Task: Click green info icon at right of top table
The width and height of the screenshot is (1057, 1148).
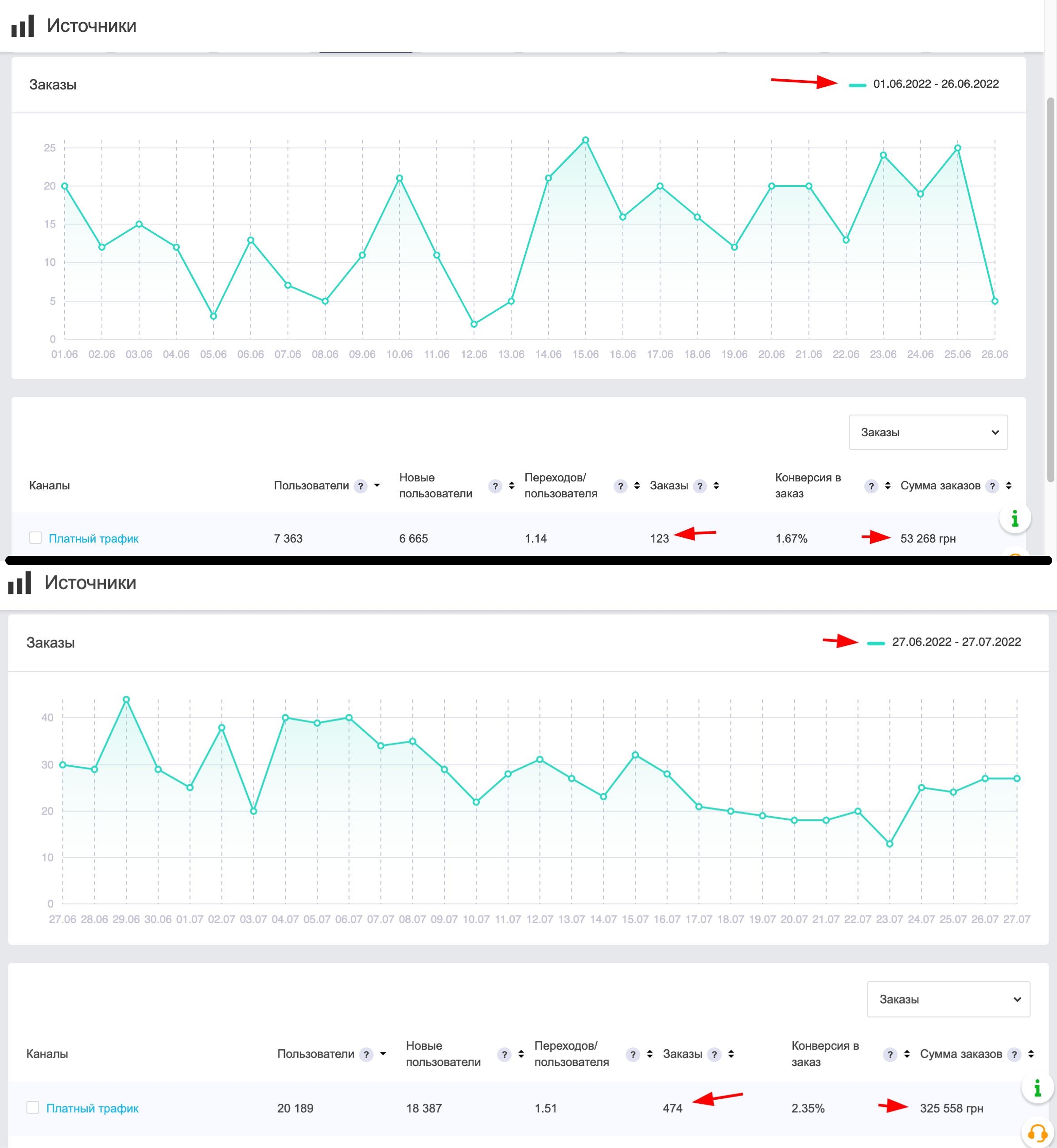Action: (1014, 518)
